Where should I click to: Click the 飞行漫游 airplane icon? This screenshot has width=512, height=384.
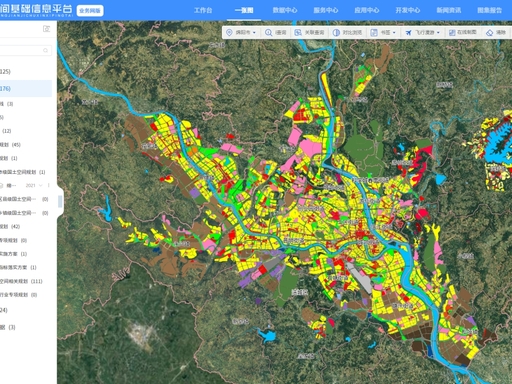tap(408, 32)
